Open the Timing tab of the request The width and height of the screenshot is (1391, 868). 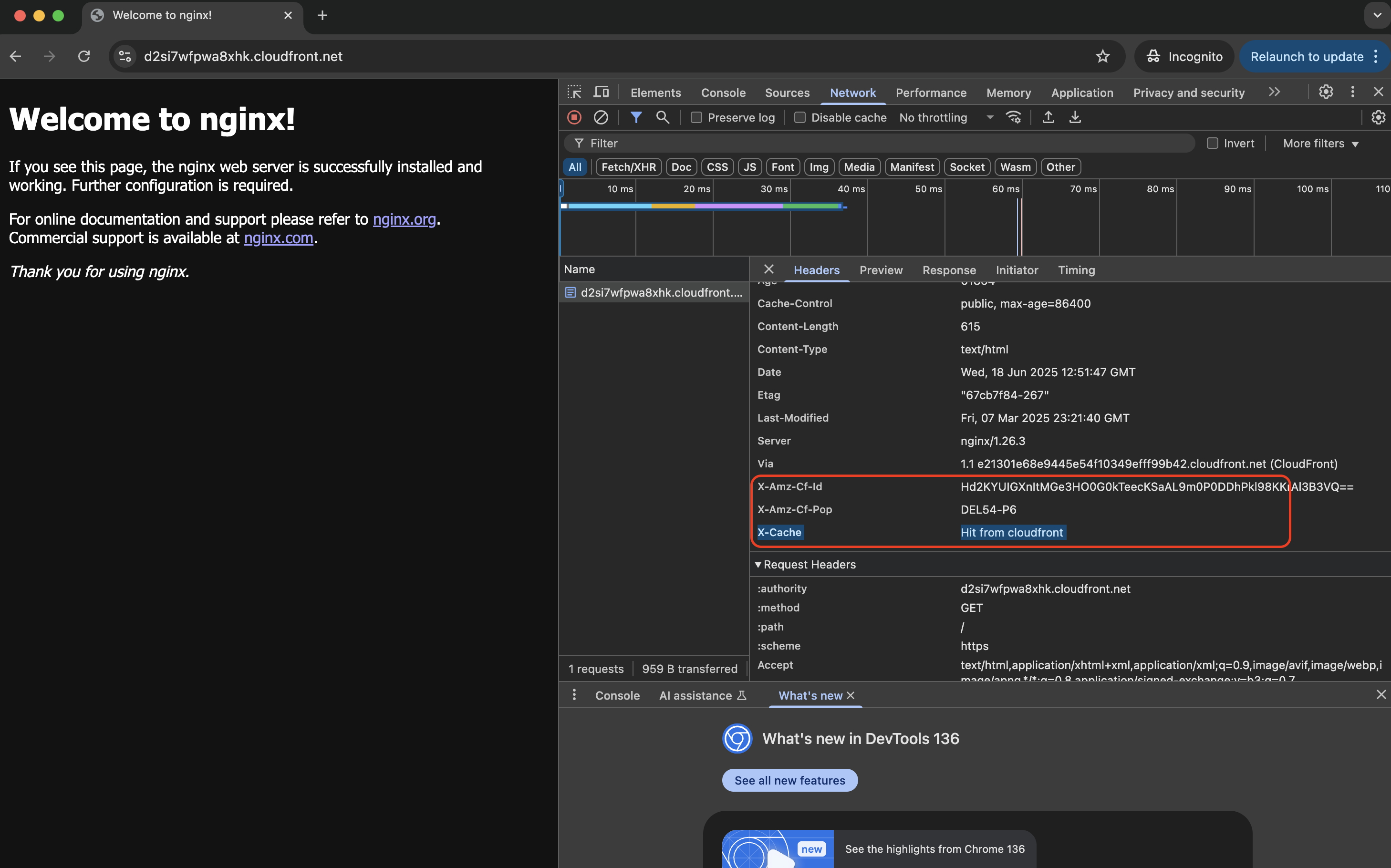[x=1077, y=270]
